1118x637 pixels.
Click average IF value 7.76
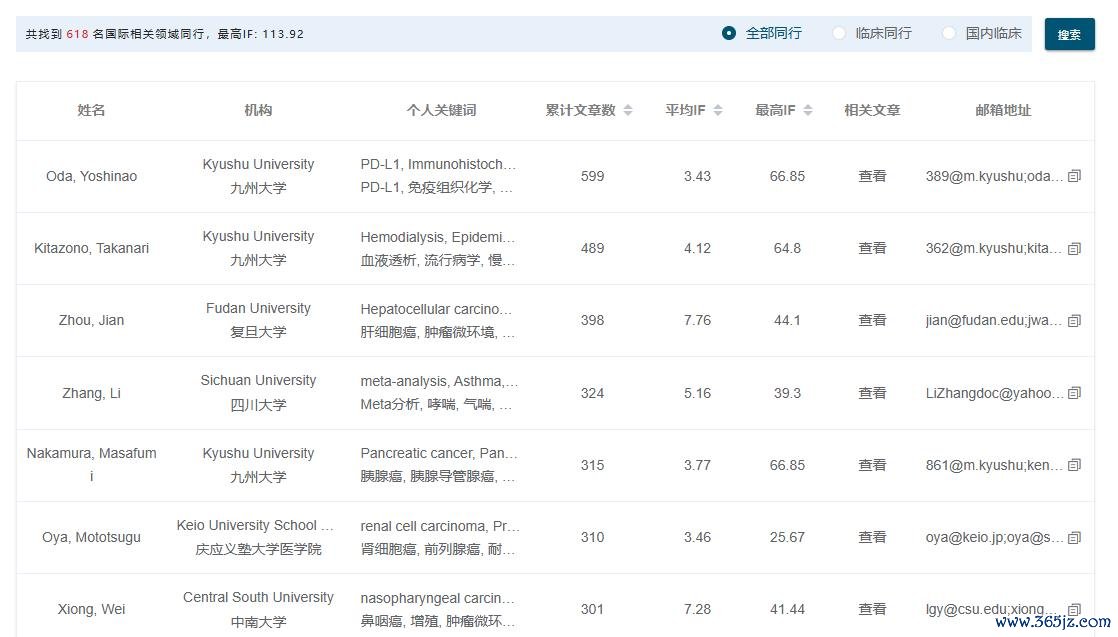[697, 320]
